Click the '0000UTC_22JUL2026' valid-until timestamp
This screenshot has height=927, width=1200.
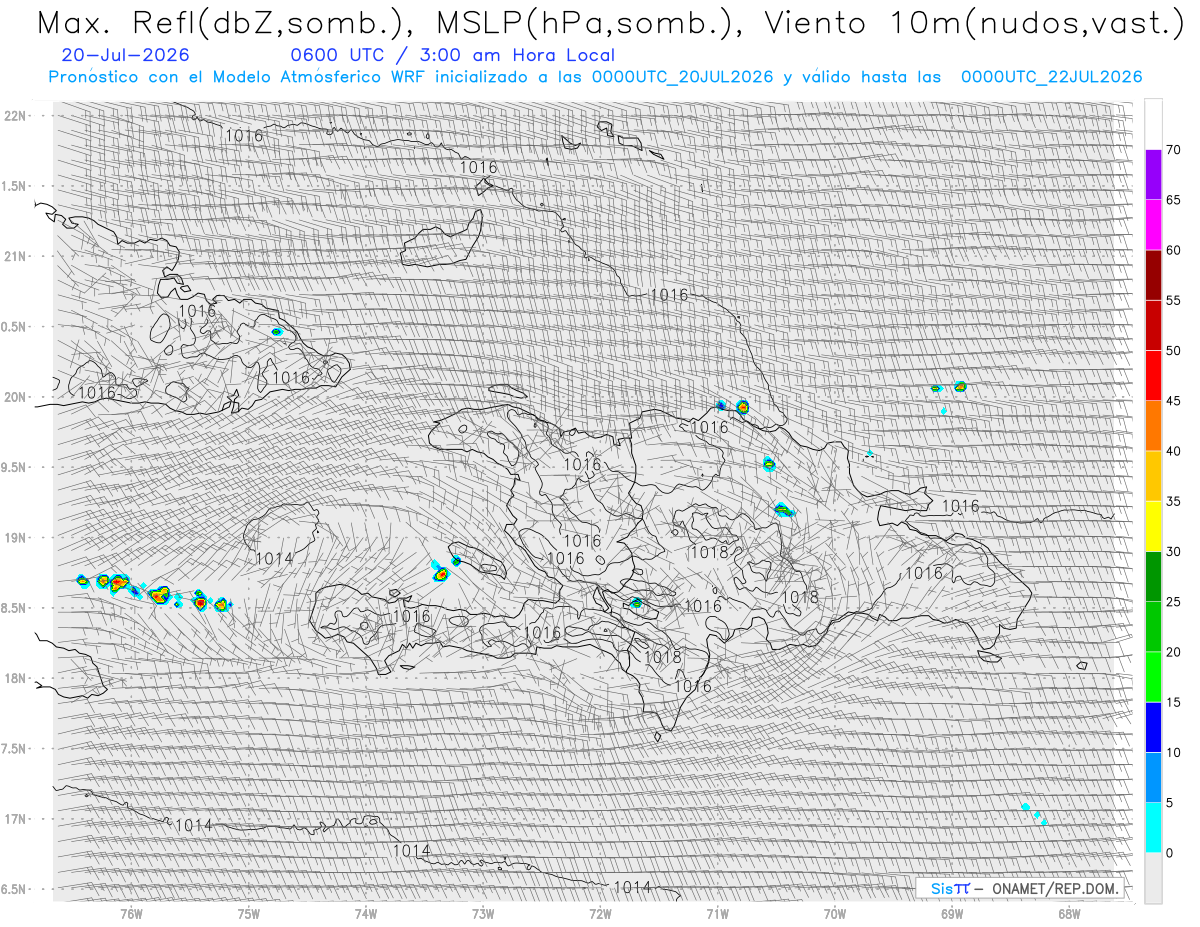(x=1052, y=77)
